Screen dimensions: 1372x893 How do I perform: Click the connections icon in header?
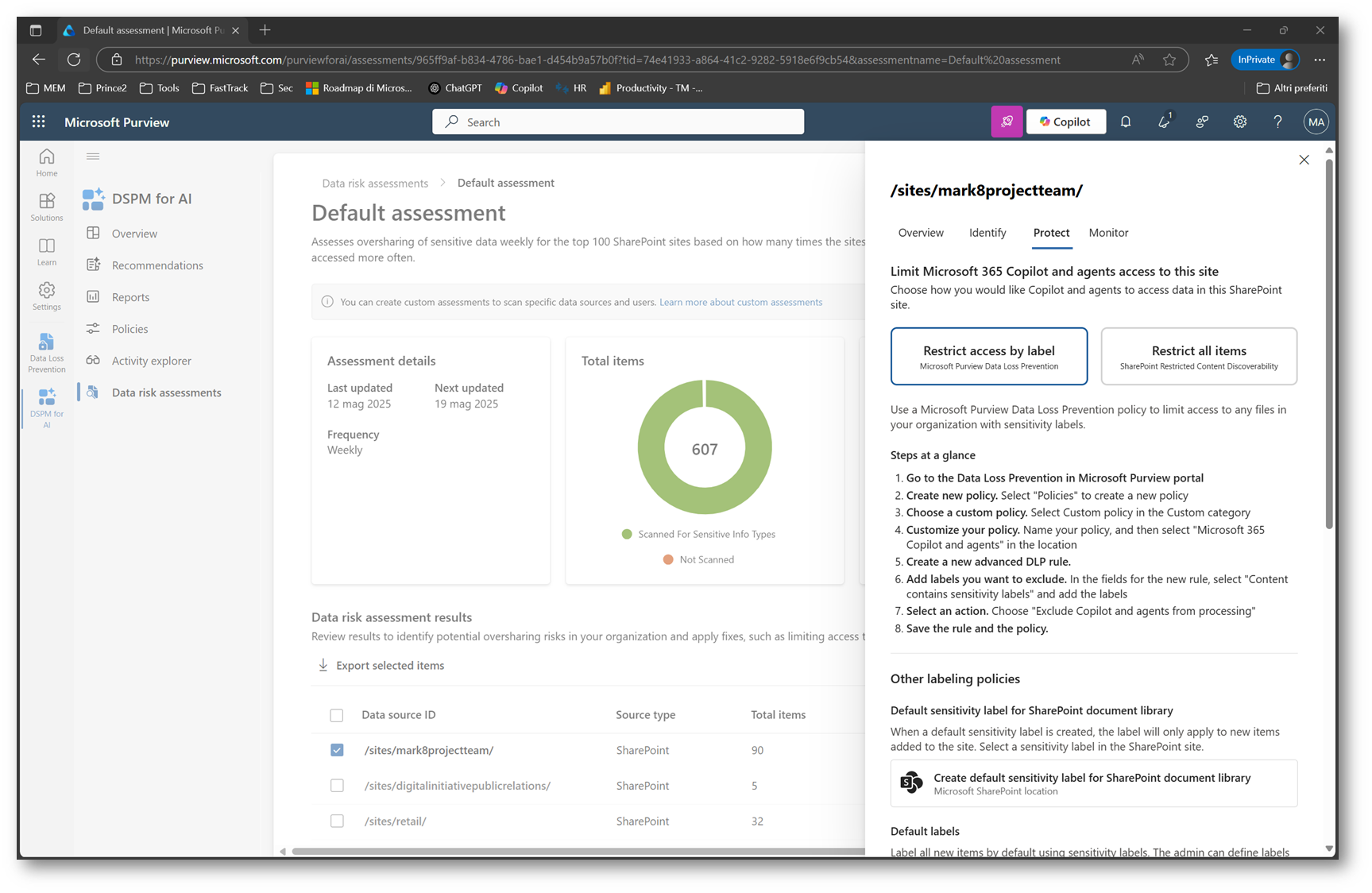coord(1202,122)
